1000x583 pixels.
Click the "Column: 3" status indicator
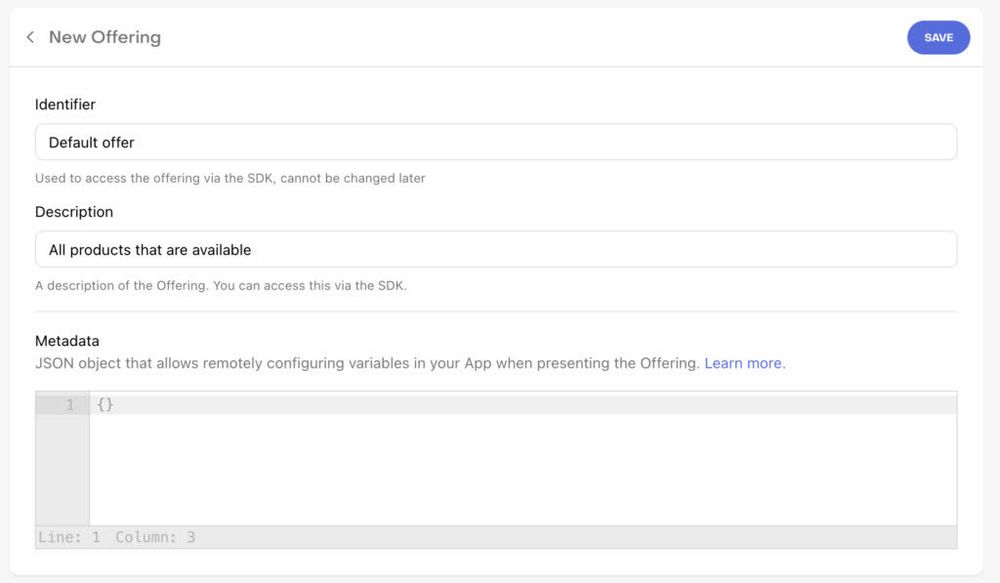(155, 537)
